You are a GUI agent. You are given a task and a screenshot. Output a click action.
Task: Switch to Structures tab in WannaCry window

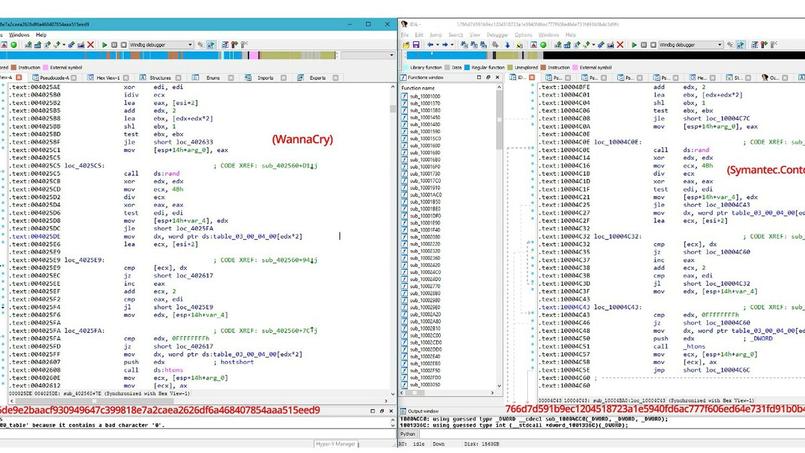(160, 78)
